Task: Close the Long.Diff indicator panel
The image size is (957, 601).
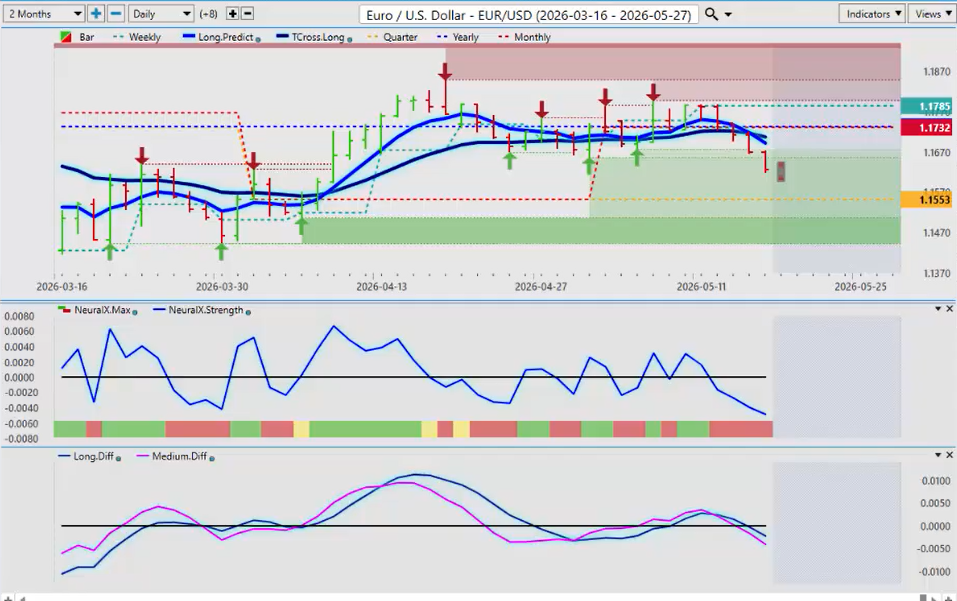Action: (949, 455)
